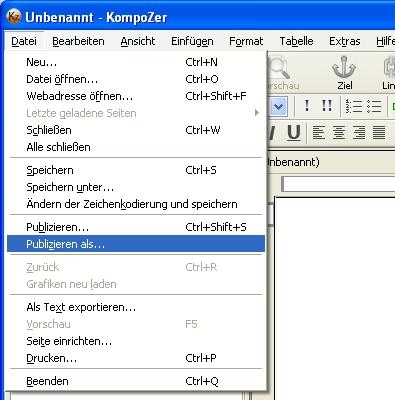This screenshot has width=395, height=400.
Task: Click the KompoZer title bar icon
Action: (14, 16)
